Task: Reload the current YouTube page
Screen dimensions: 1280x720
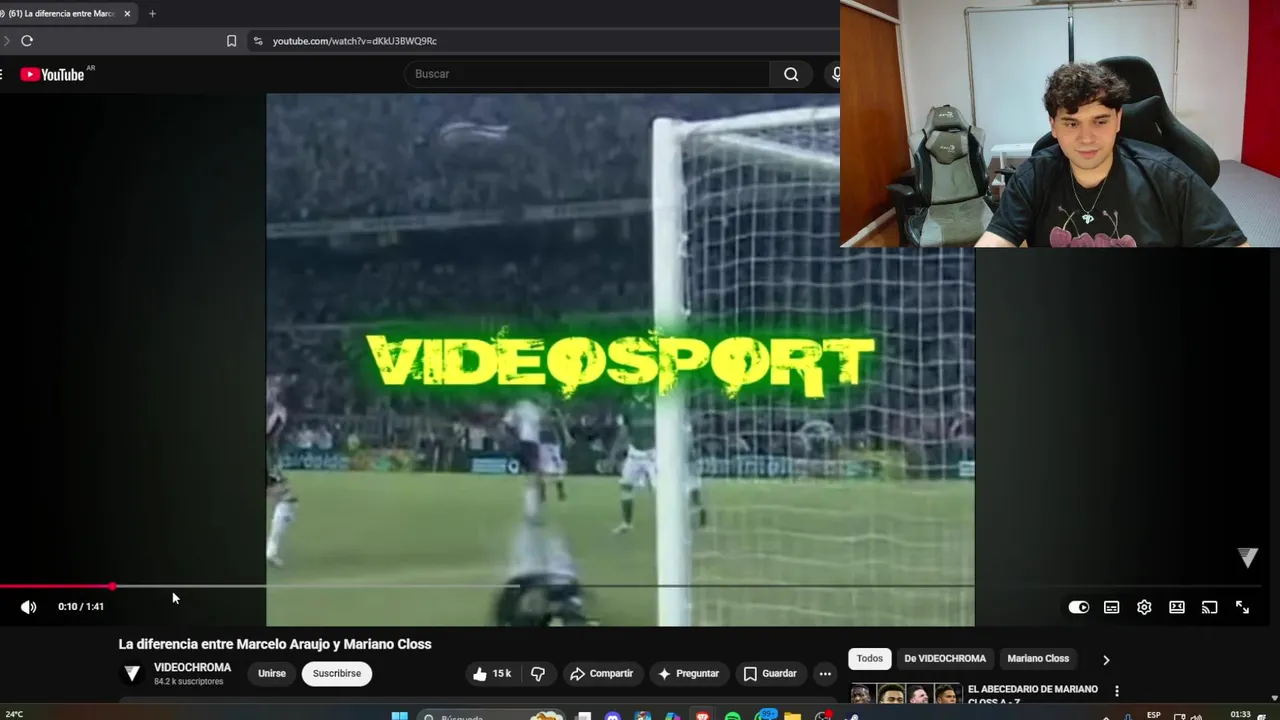Action: click(x=27, y=41)
